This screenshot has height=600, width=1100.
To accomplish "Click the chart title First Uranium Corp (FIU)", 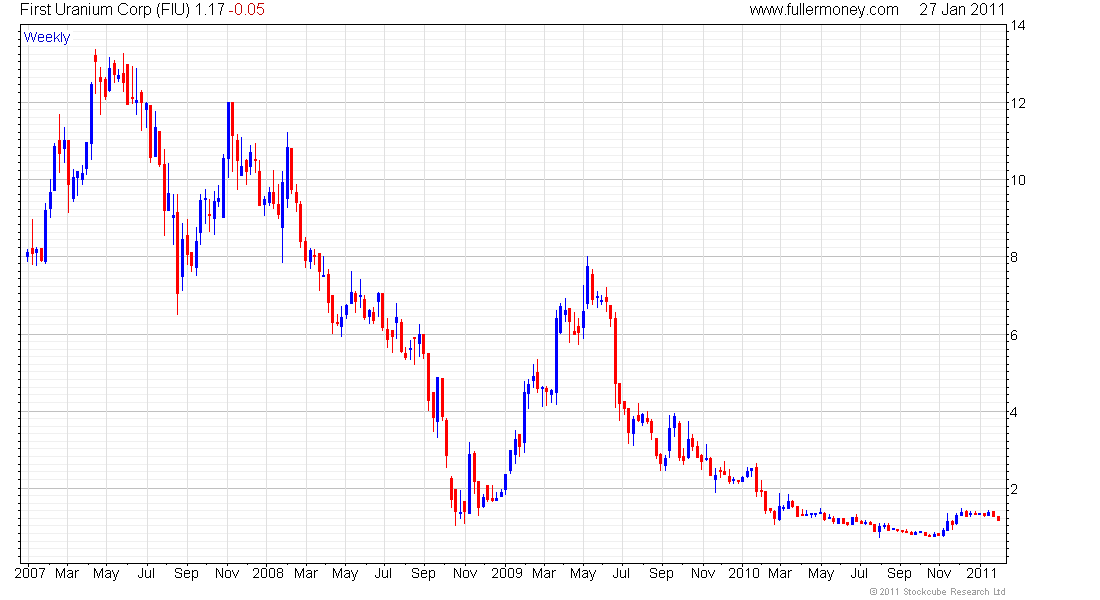I will tap(105, 10).
